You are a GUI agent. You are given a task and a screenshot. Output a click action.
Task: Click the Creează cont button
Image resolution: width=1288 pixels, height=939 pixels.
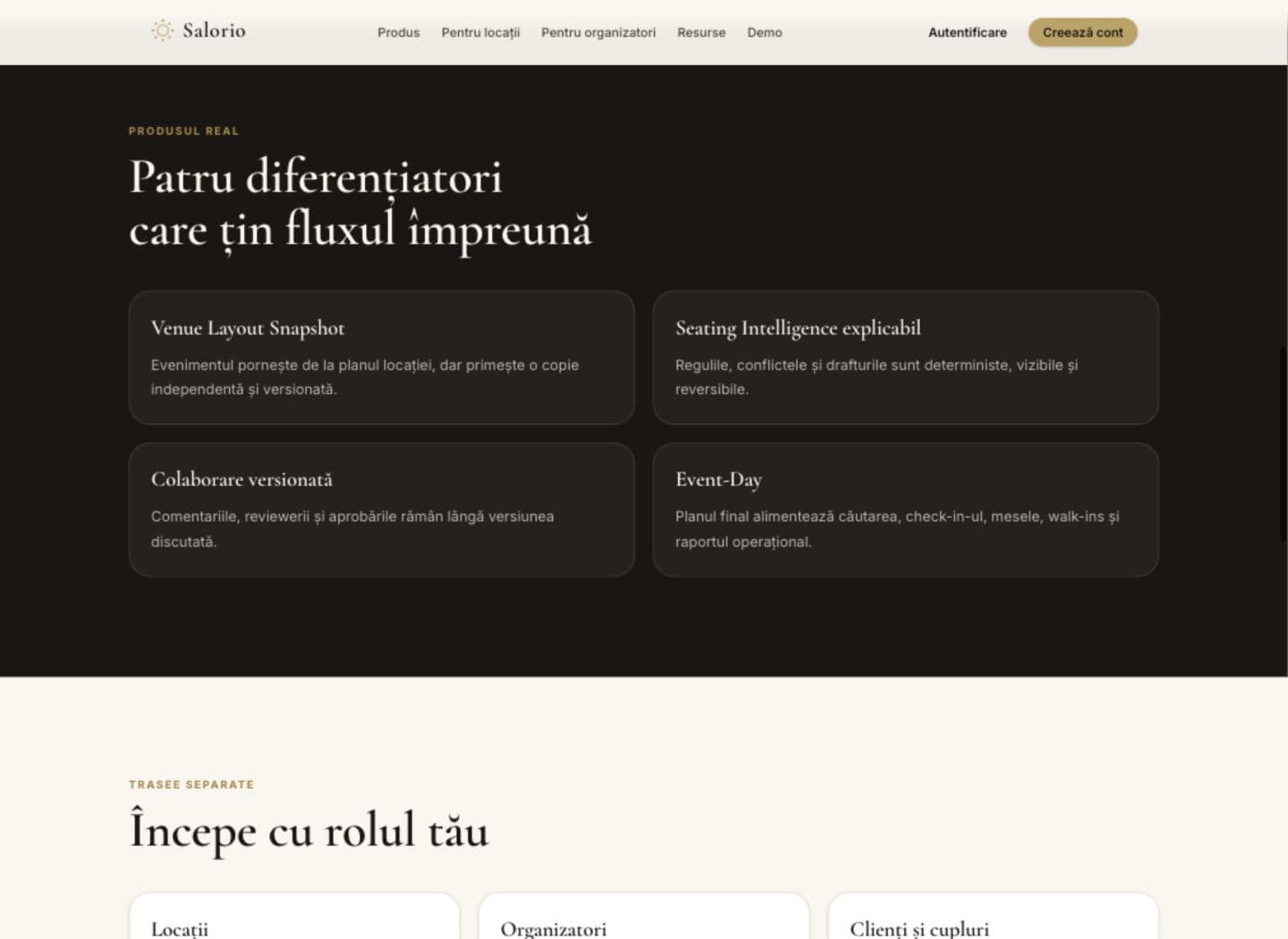(1082, 32)
